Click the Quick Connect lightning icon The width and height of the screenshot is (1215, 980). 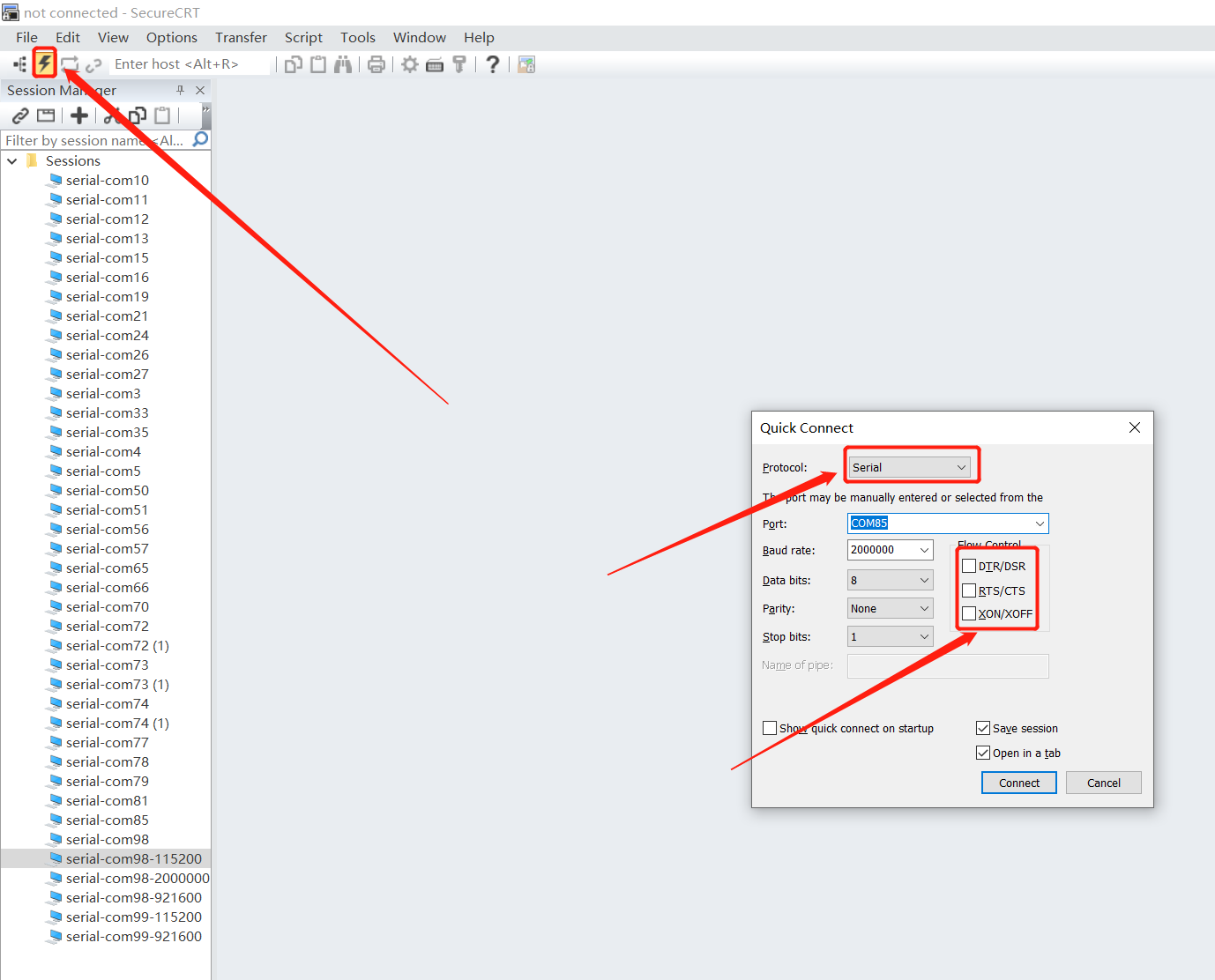(44, 63)
